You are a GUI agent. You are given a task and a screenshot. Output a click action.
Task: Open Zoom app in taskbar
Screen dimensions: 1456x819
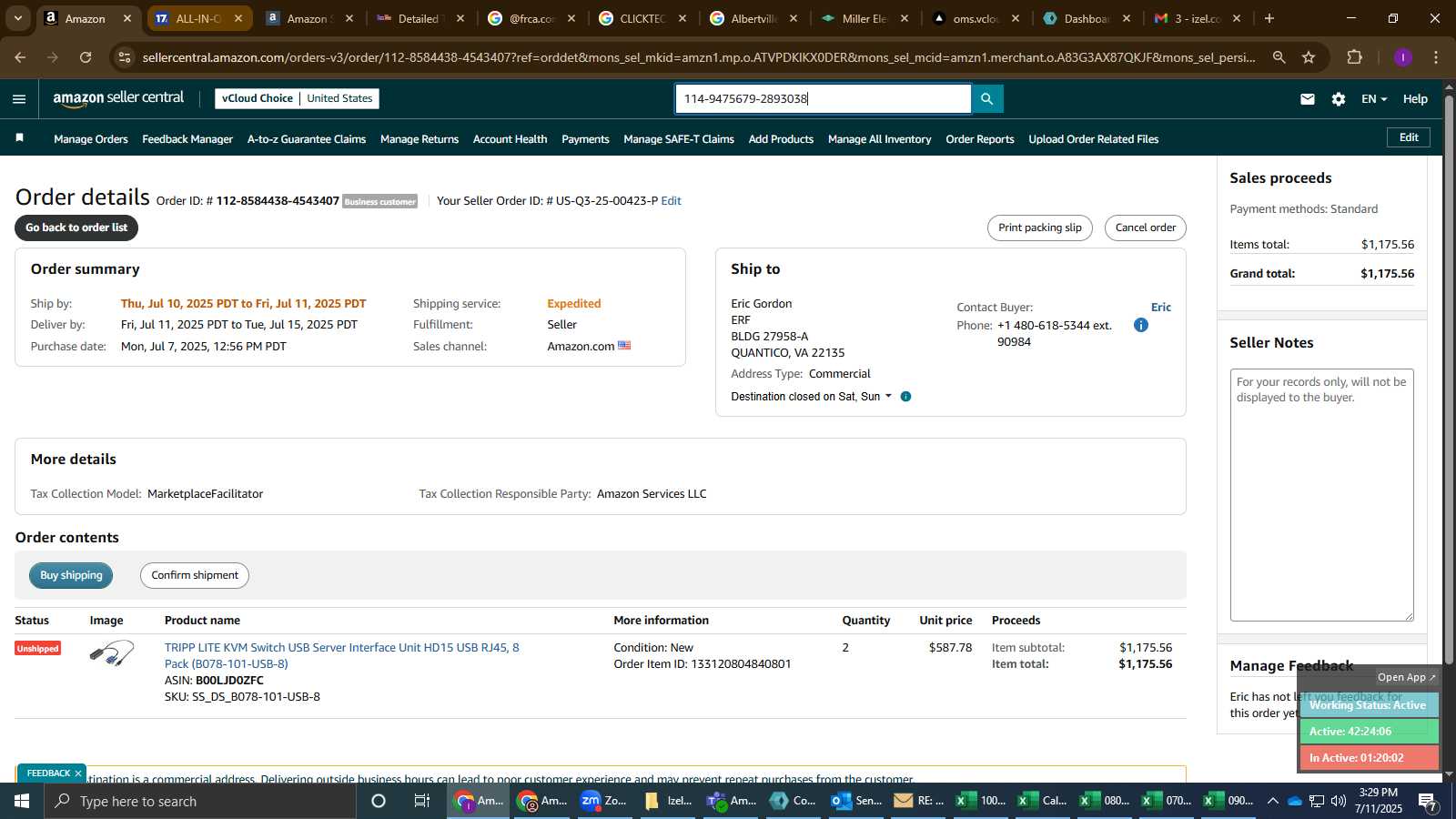[x=603, y=801]
